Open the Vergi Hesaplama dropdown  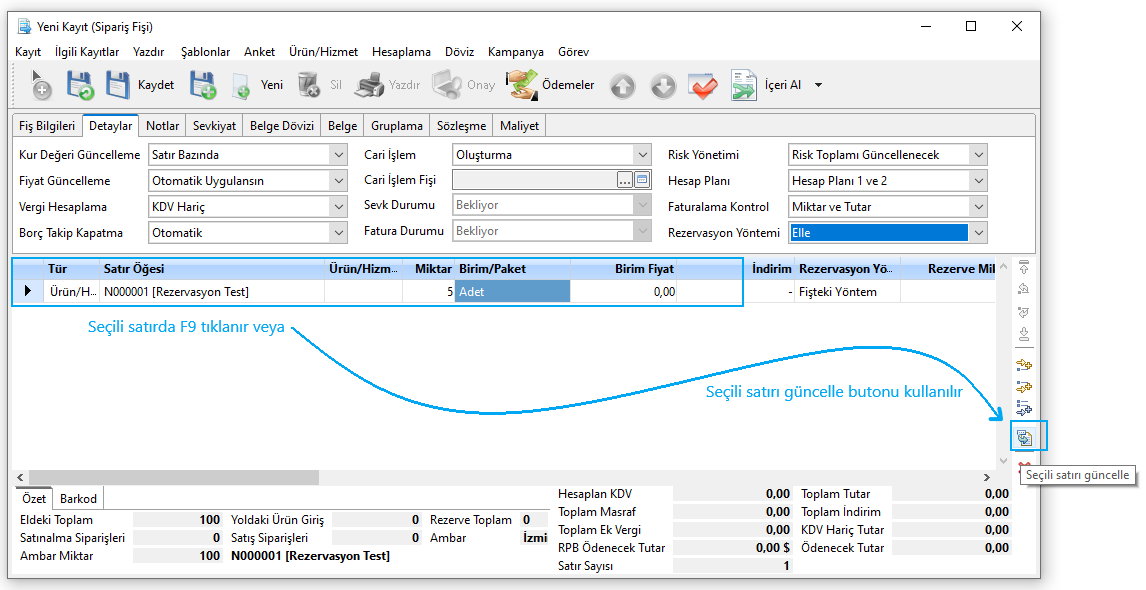coord(337,207)
